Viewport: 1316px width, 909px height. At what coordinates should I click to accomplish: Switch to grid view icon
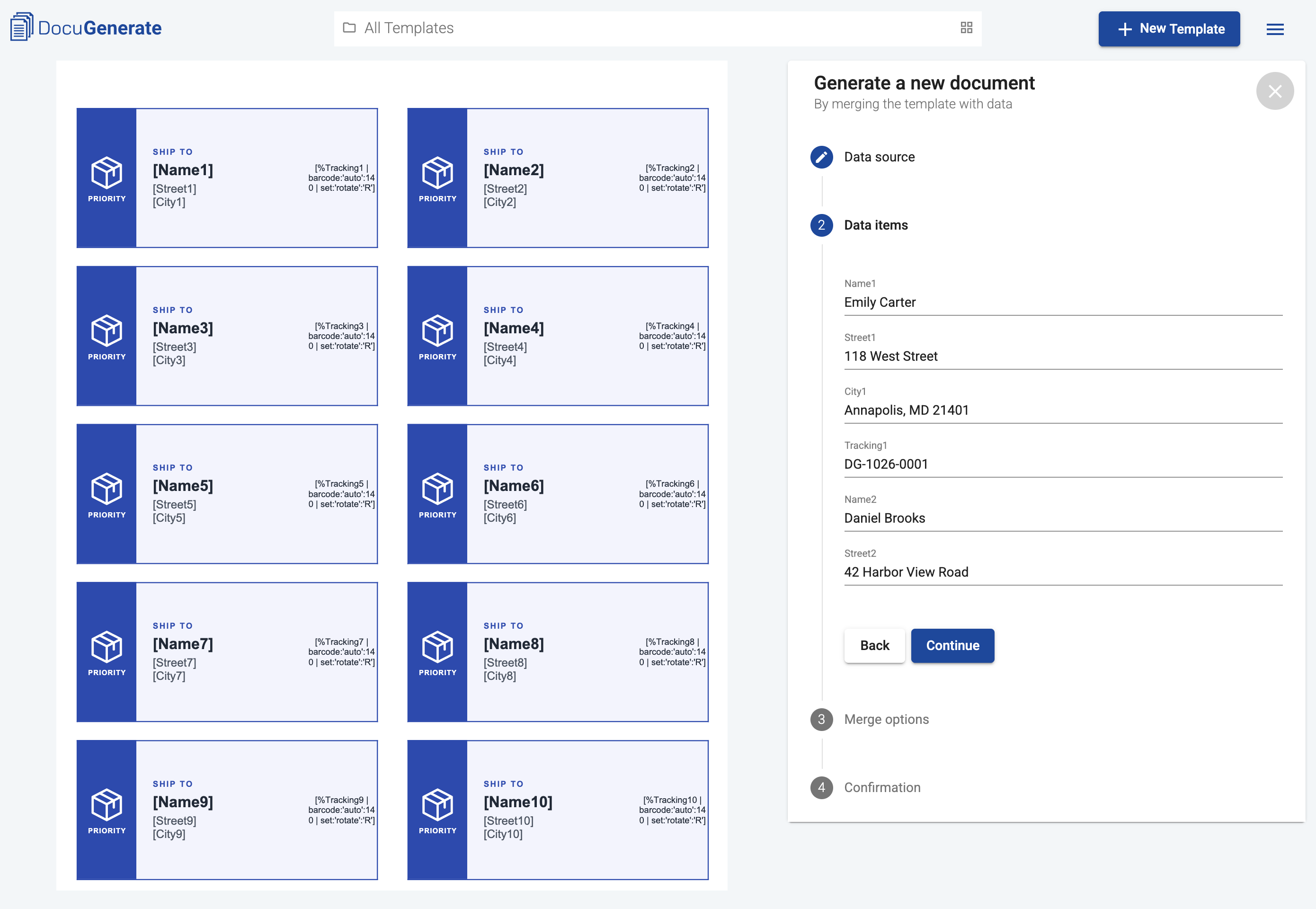tap(966, 28)
